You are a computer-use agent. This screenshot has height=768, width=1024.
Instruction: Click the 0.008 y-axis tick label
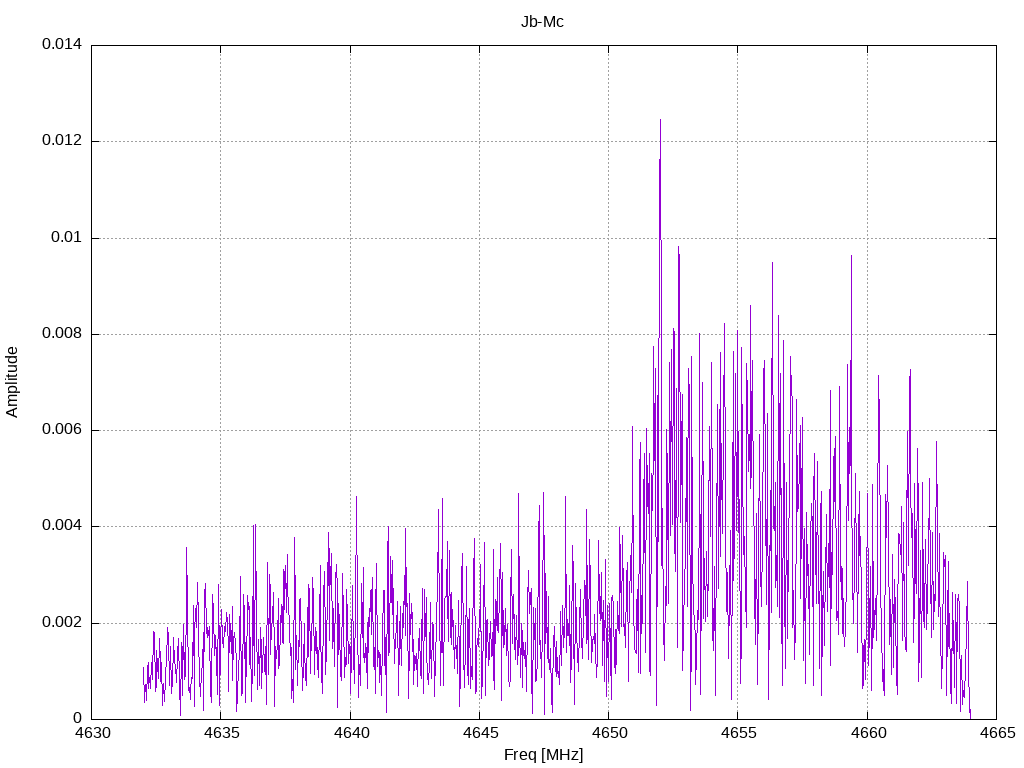pyautogui.click(x=61, y=334)
